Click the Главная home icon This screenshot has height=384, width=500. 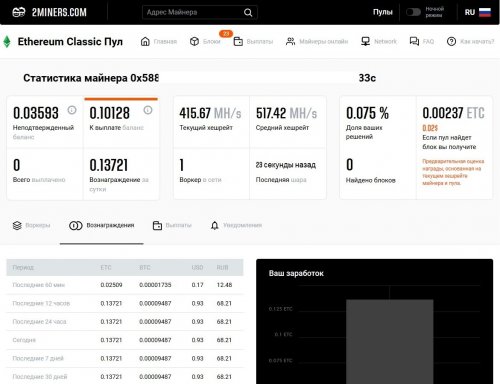click(145, 41)
